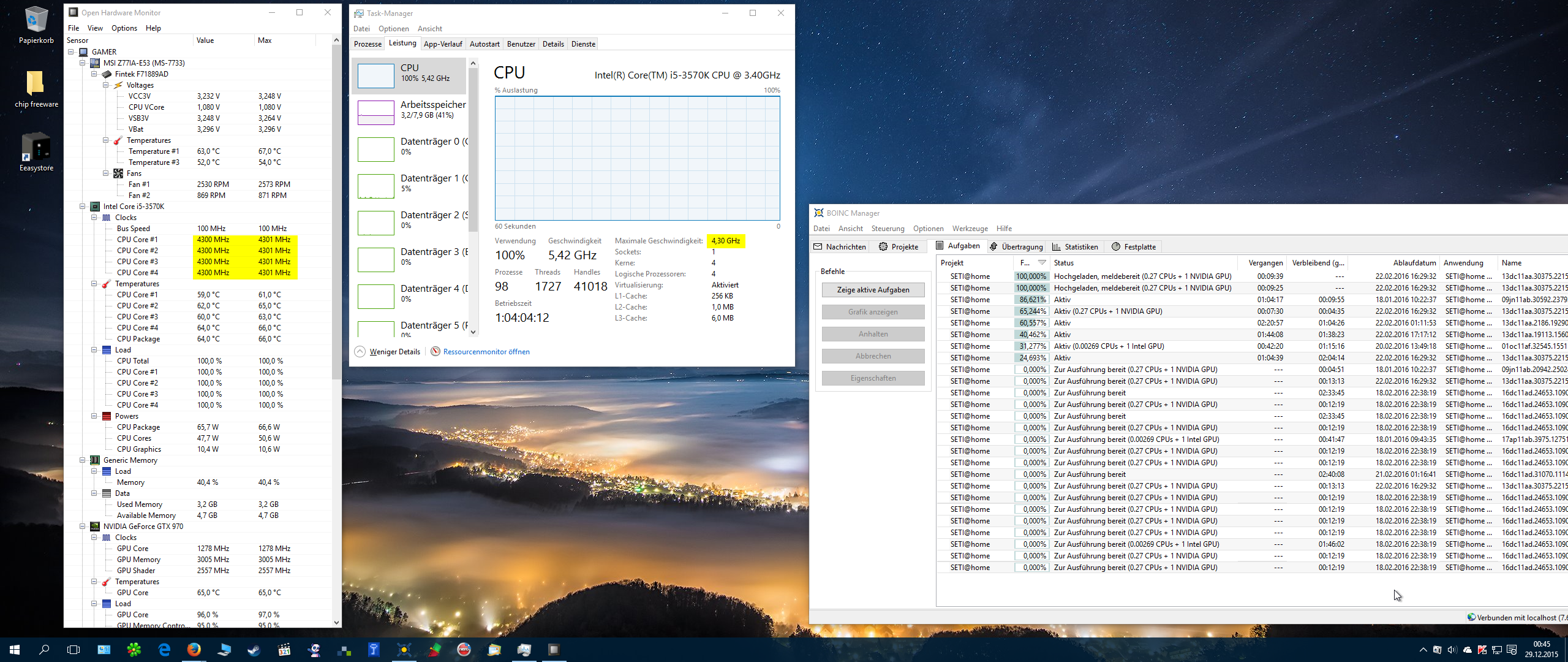Image resolution: width=1568 pixels, height=662 pixels.
Task: Open the BOINC Projekte tab
Action: [899, 247]
